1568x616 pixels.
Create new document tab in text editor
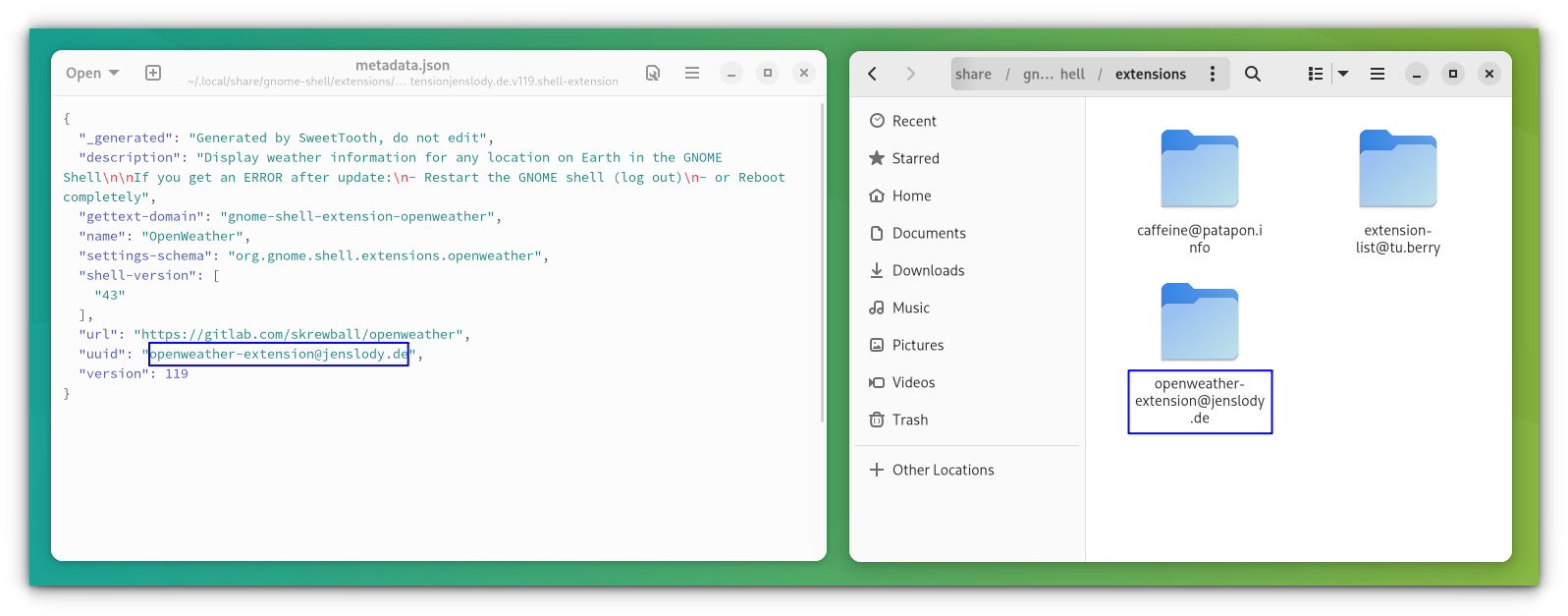pos(153,73)
